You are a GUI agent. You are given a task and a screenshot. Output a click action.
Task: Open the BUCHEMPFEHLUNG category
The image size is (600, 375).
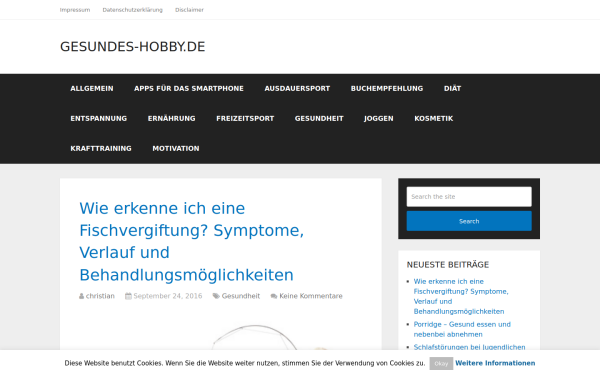point(387,88)
